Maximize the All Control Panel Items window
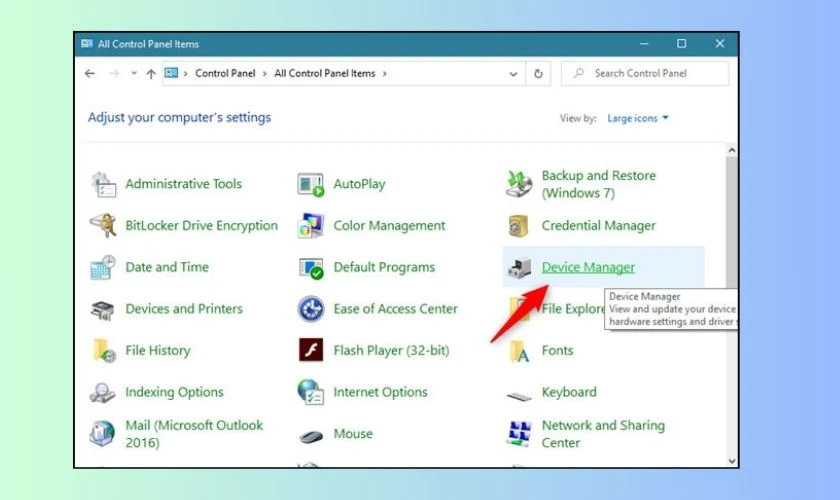Screen dimensions: 840x500 pyautogui.click(x=681, y=43)
